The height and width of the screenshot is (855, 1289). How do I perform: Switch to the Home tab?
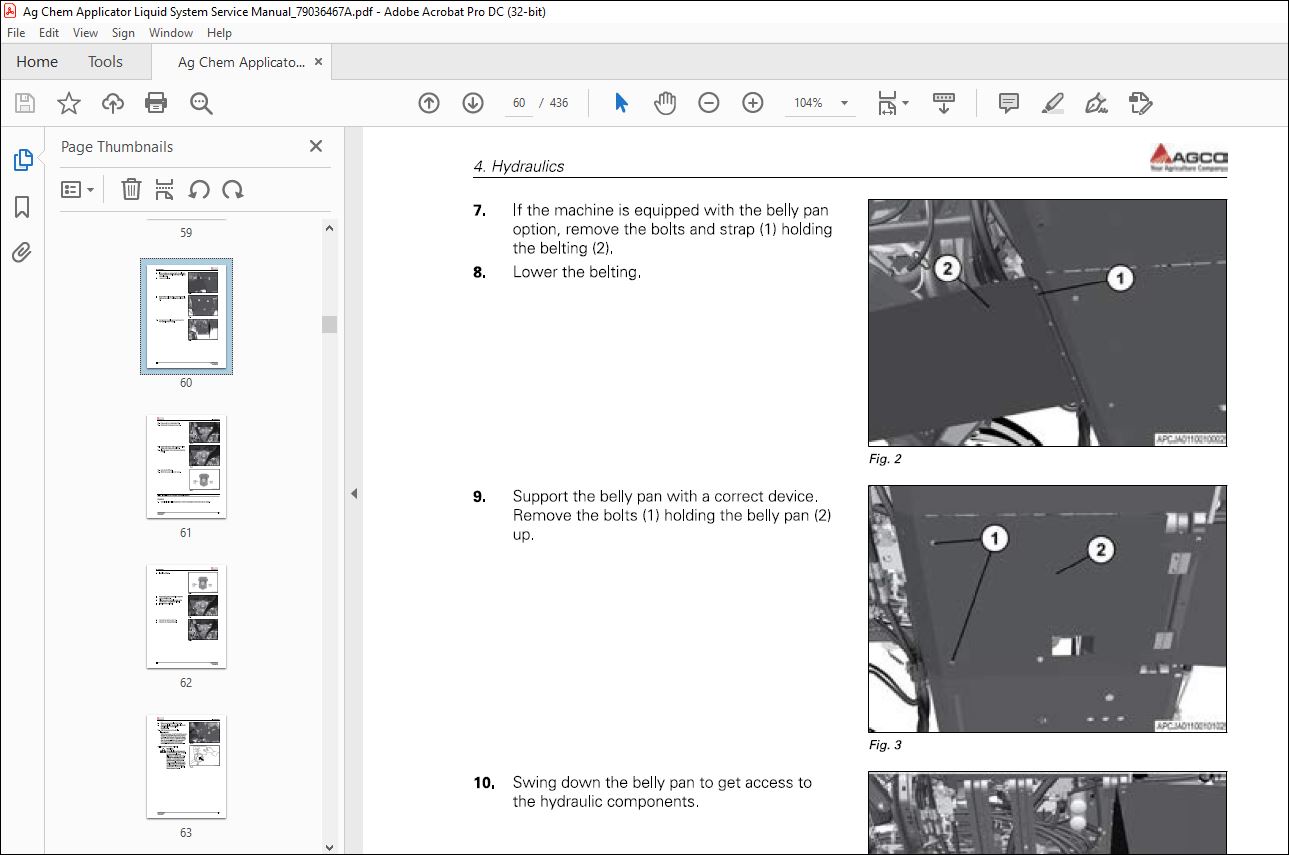(37, 62)
